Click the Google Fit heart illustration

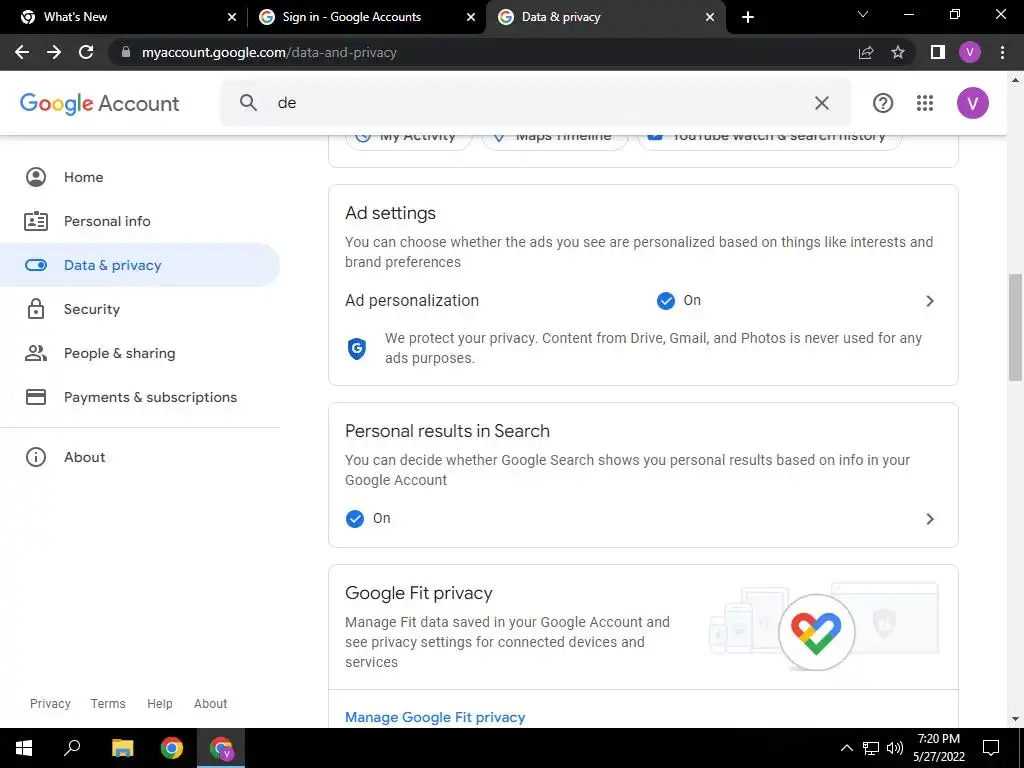coord(816,632)
